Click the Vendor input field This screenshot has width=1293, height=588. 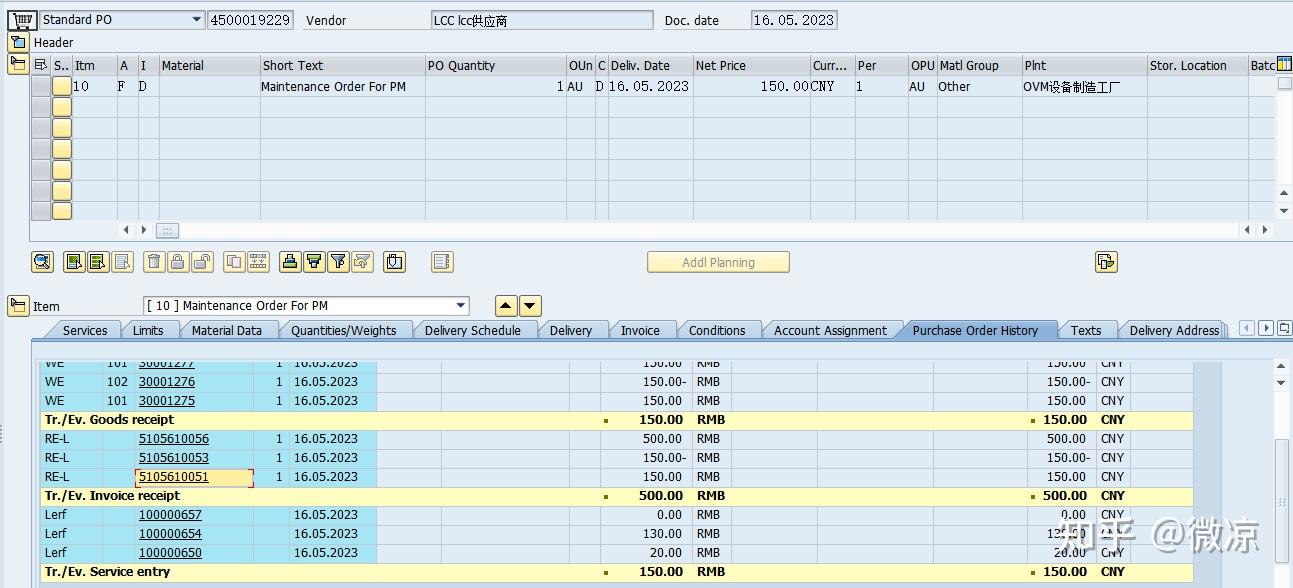540,19
